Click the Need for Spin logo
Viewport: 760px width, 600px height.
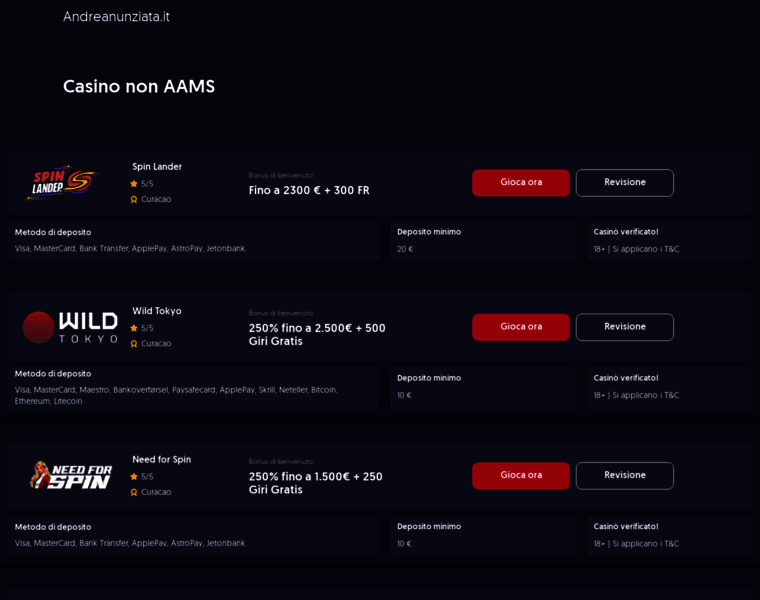tap(70, 475)
